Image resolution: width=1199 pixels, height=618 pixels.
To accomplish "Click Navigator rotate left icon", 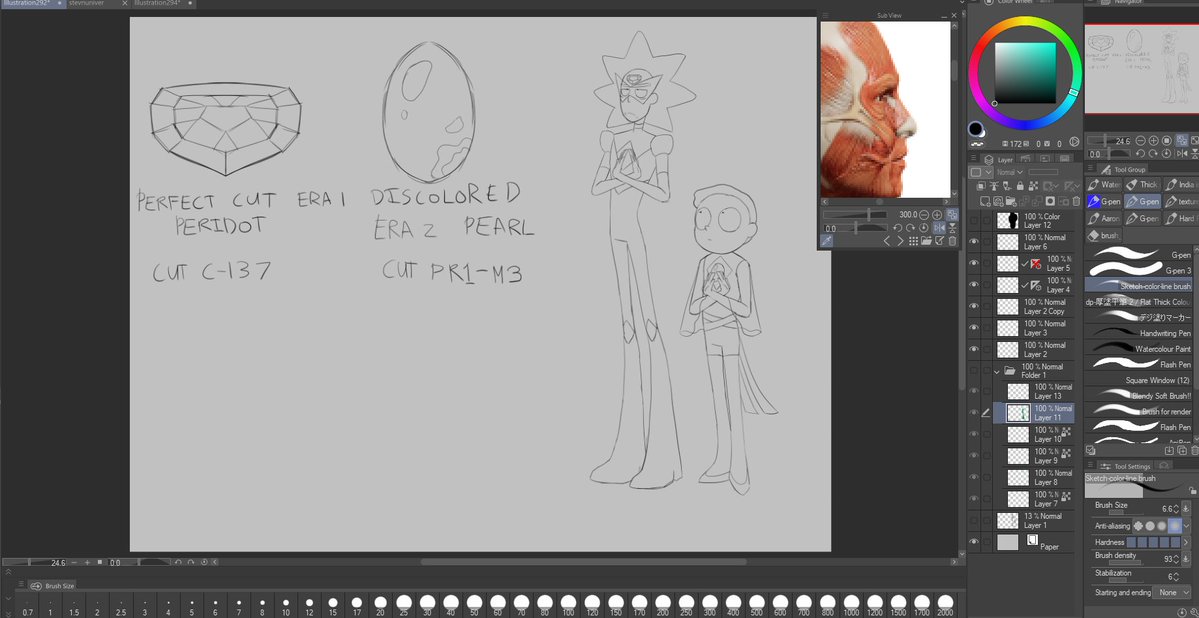I will tap(1140, 154).
